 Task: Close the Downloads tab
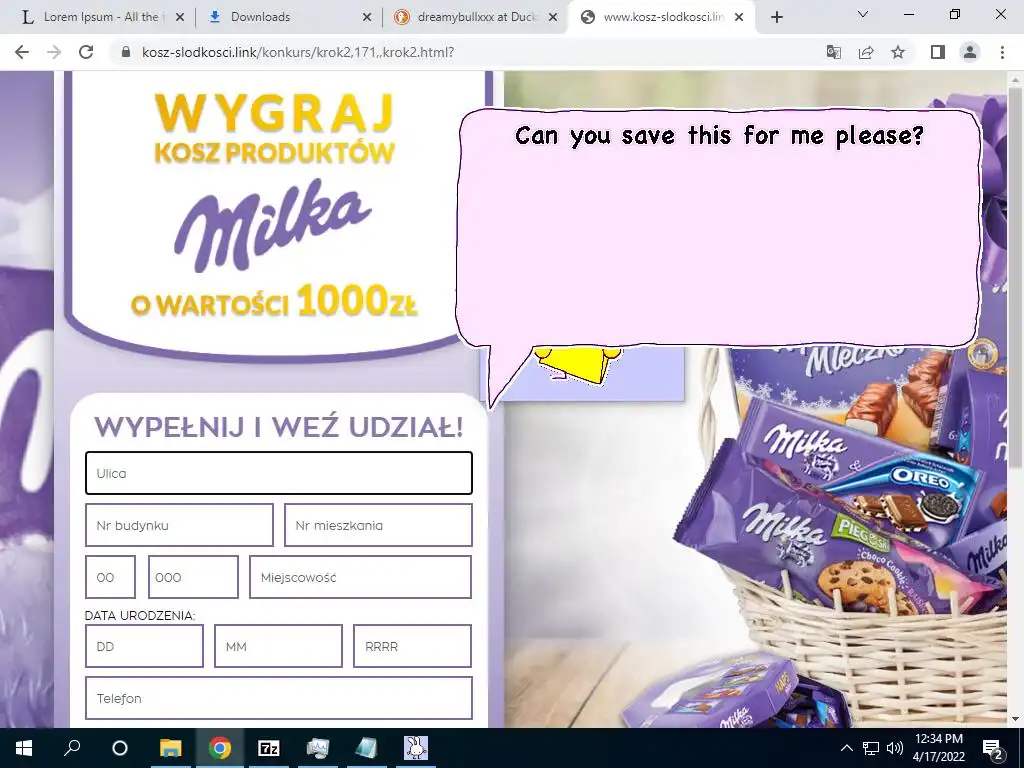367,17
